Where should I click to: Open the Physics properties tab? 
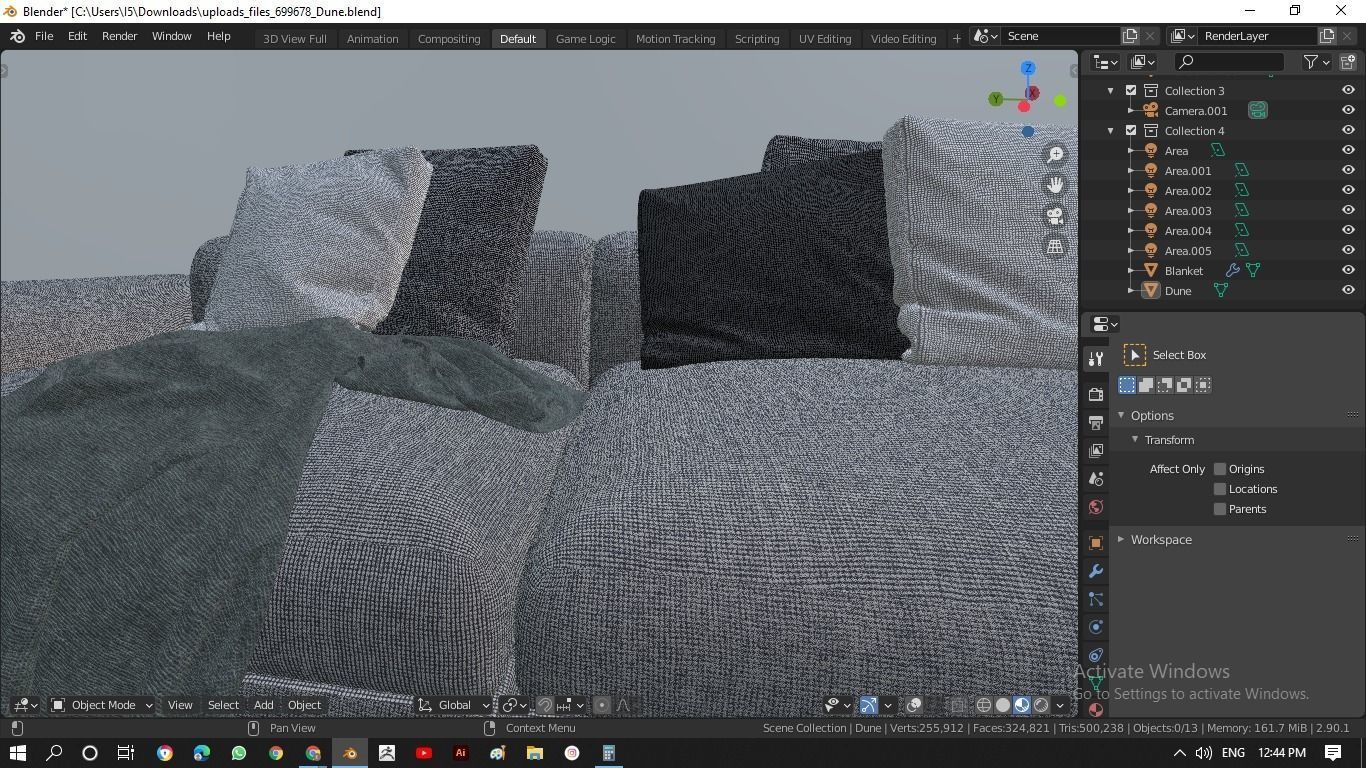[1096, 627]
